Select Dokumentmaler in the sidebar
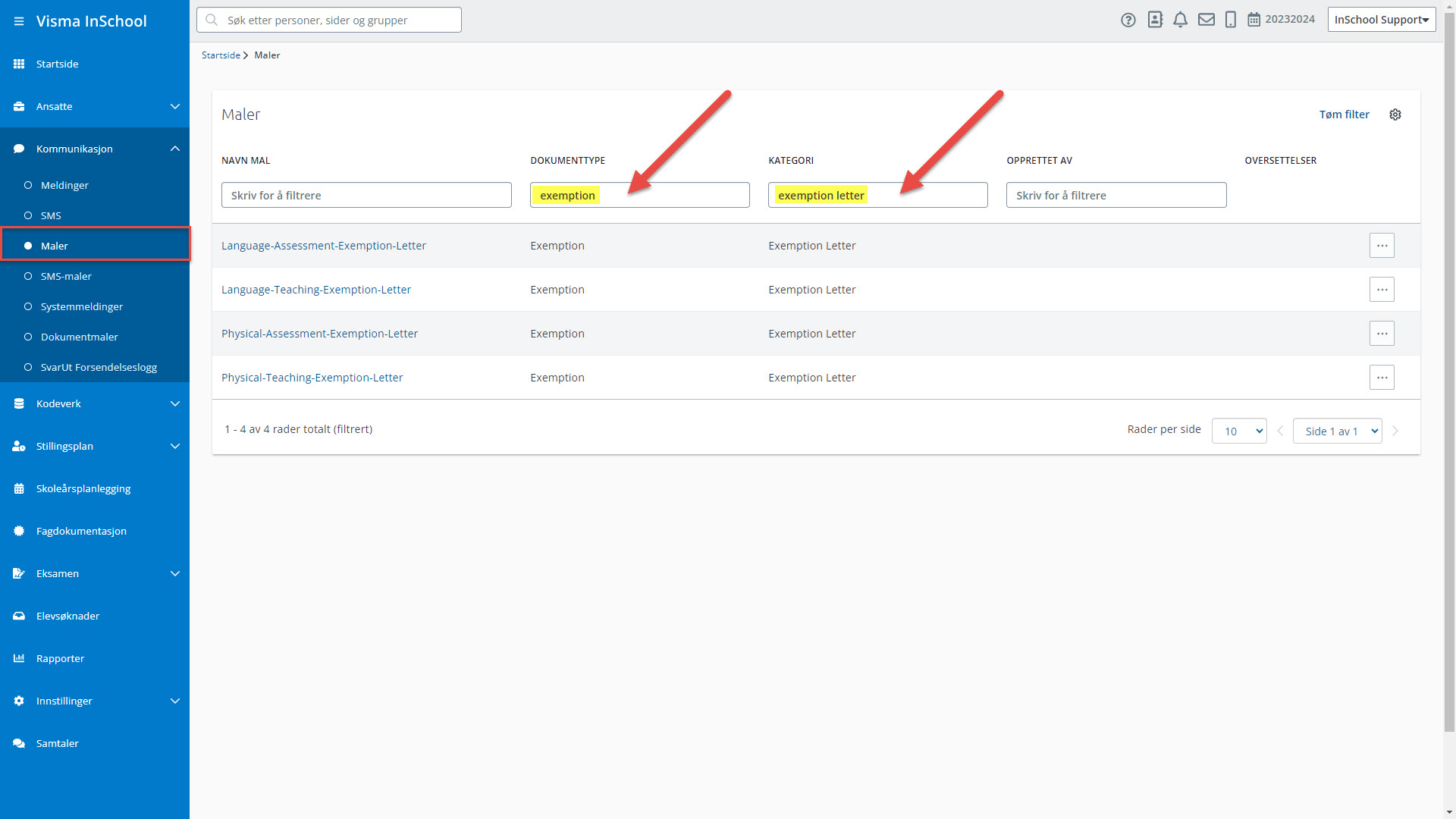This screenshot has width=1456, height=819. point(79,337)
